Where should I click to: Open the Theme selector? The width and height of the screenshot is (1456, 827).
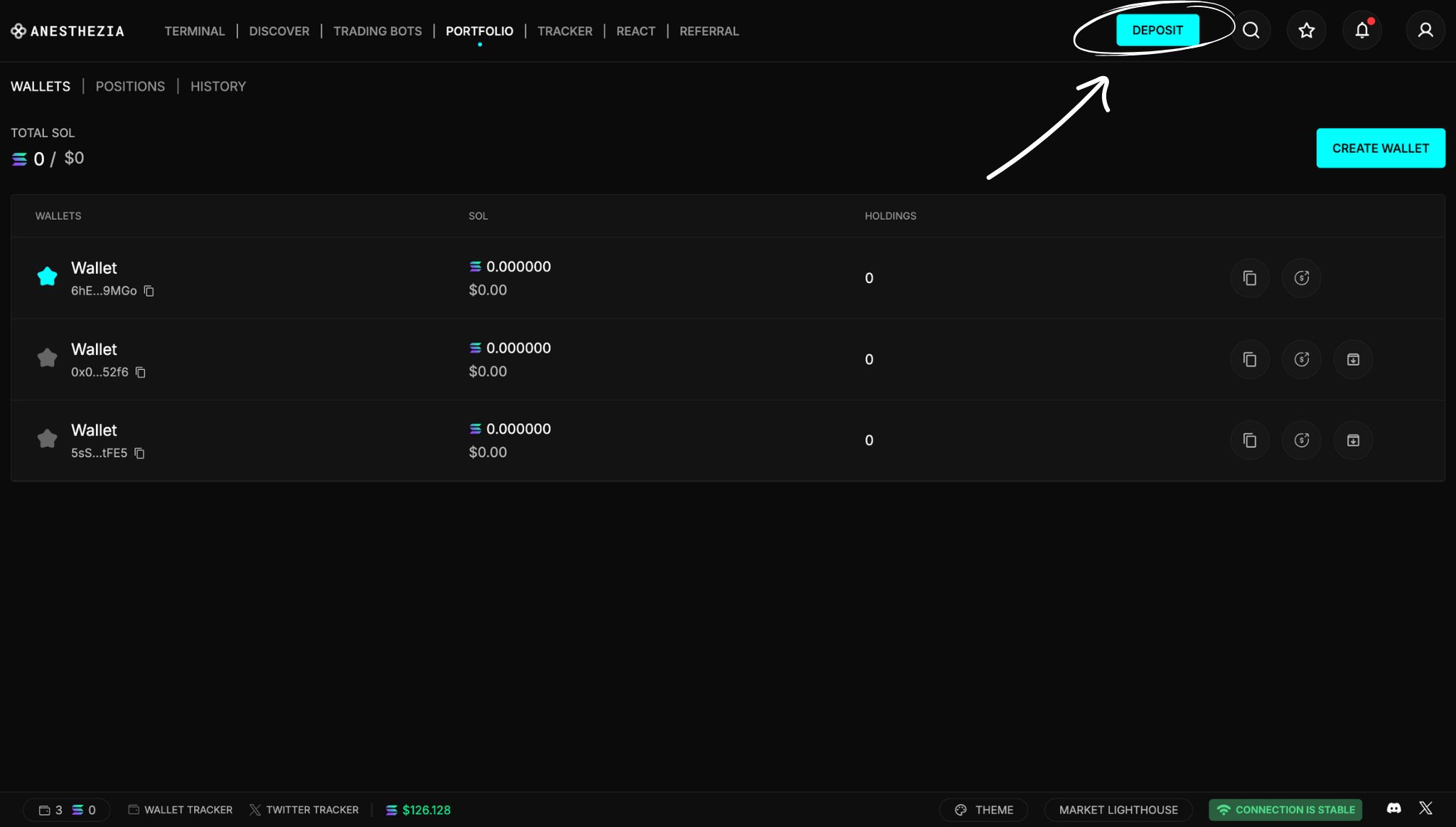click(x=983, y=810)
